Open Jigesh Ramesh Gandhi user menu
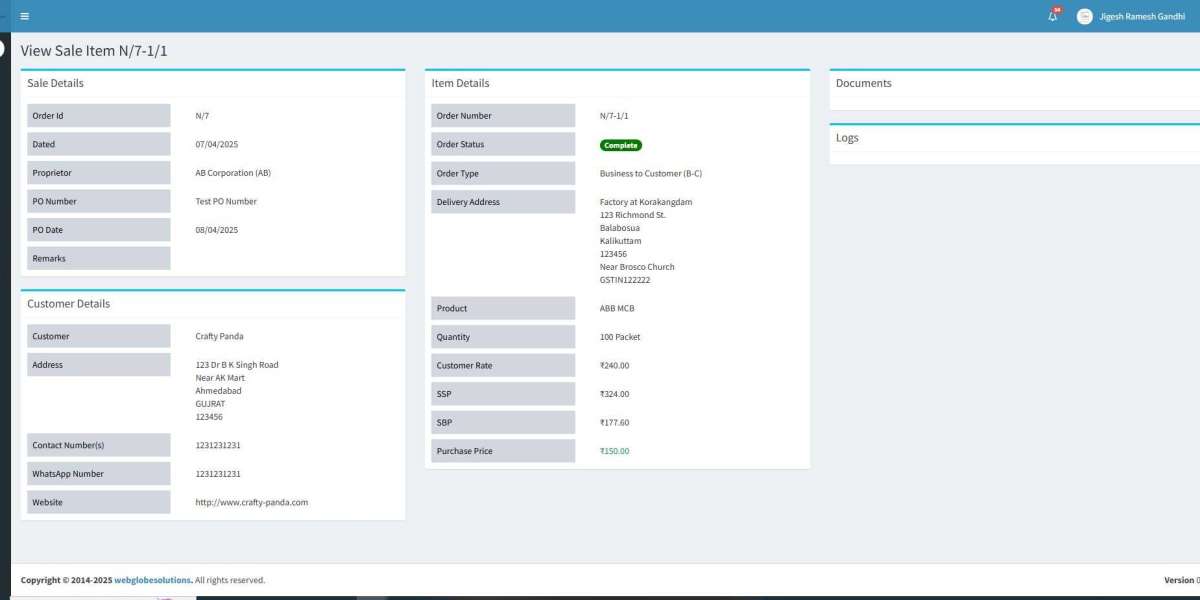The width and height of the screenshot is (1200, 600). pos(1141,16)
